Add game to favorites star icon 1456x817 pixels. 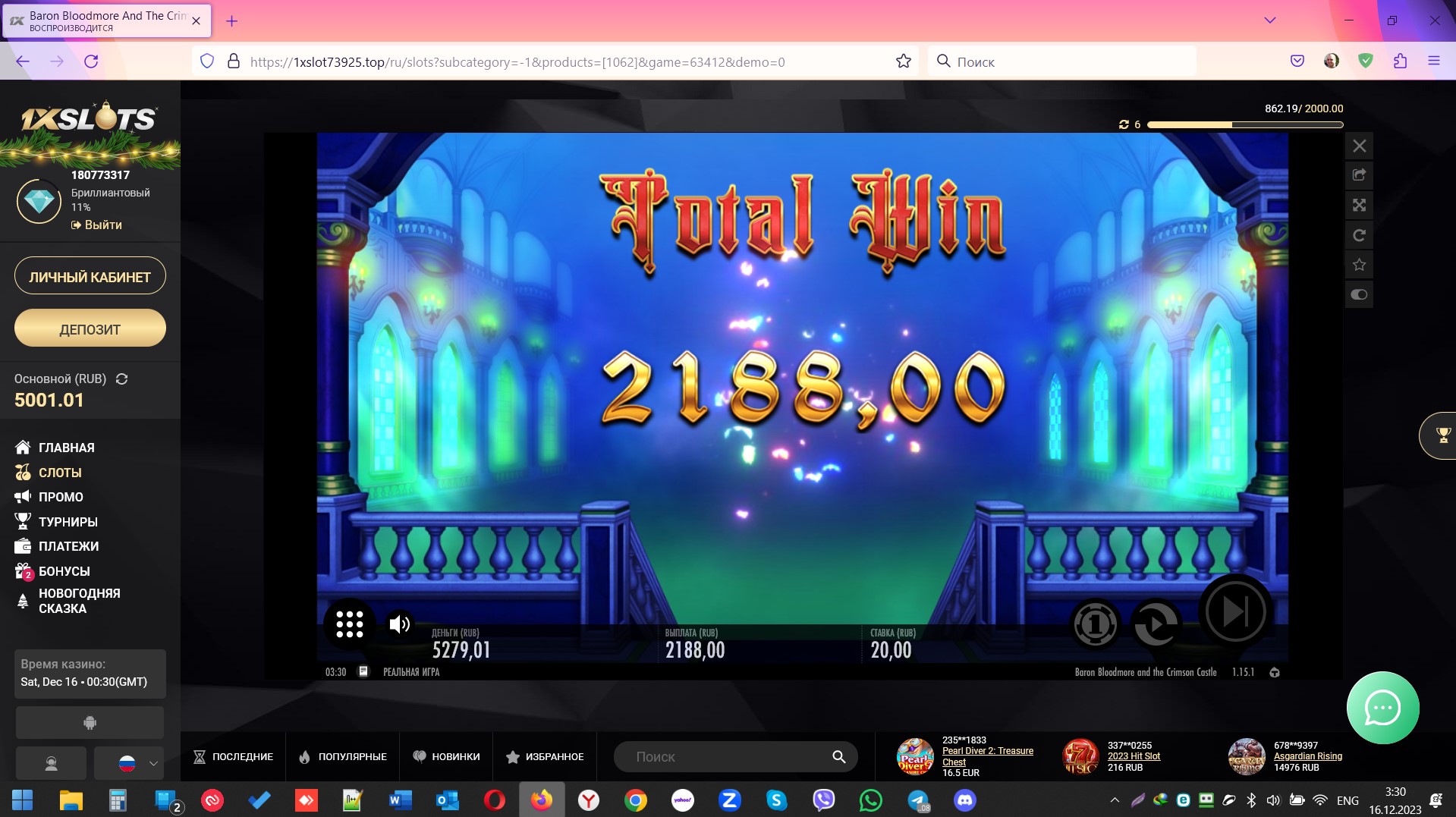pos(1359,265)
